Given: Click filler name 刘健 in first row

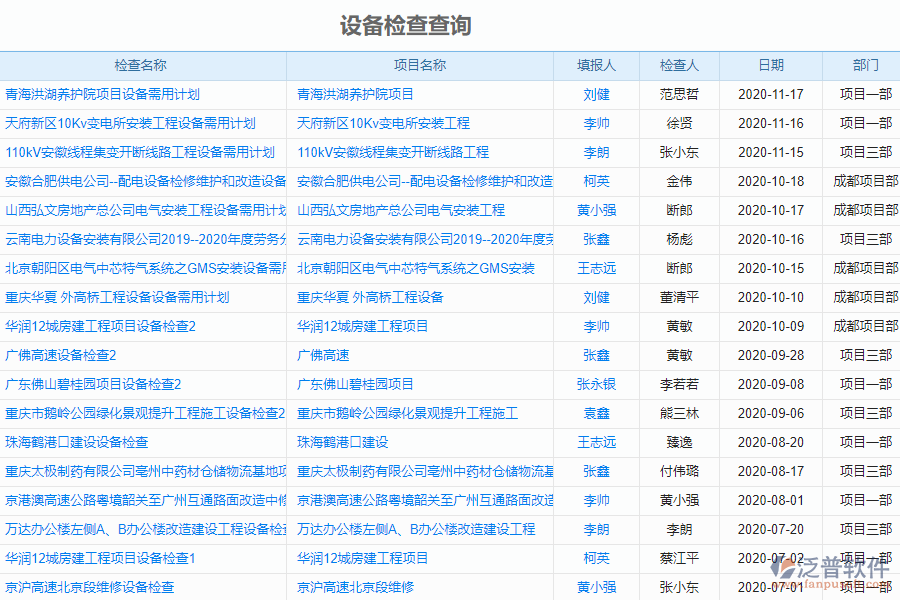Looking at the screenshot, I should pyautogui.click(x=595, y=94).
